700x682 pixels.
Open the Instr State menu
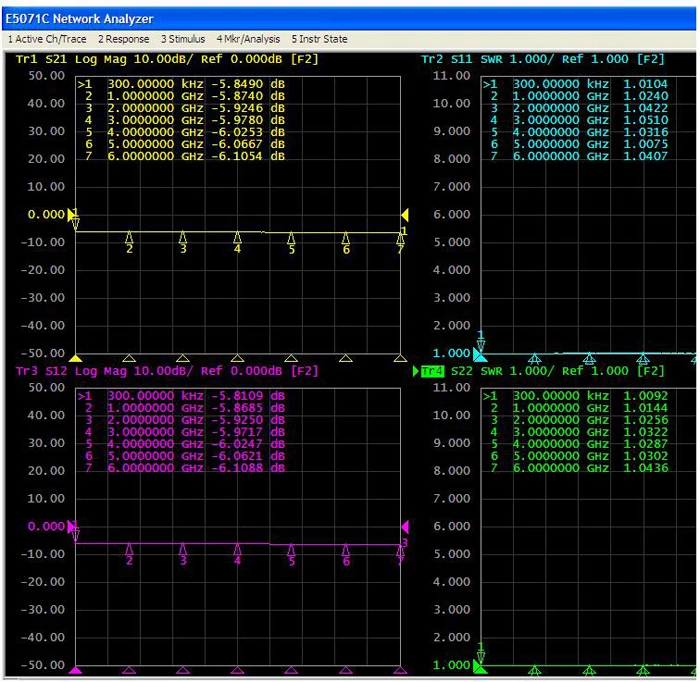319,39
